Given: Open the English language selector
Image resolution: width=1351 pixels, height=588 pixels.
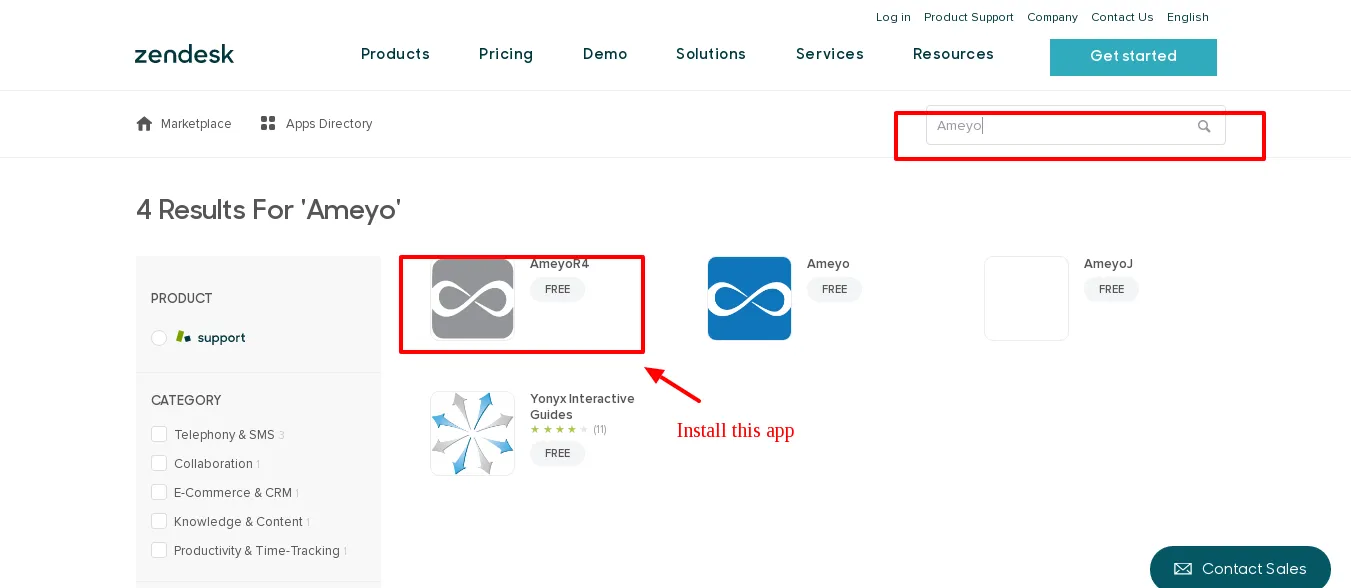Looking at the screenshot, I should 1188,17.
